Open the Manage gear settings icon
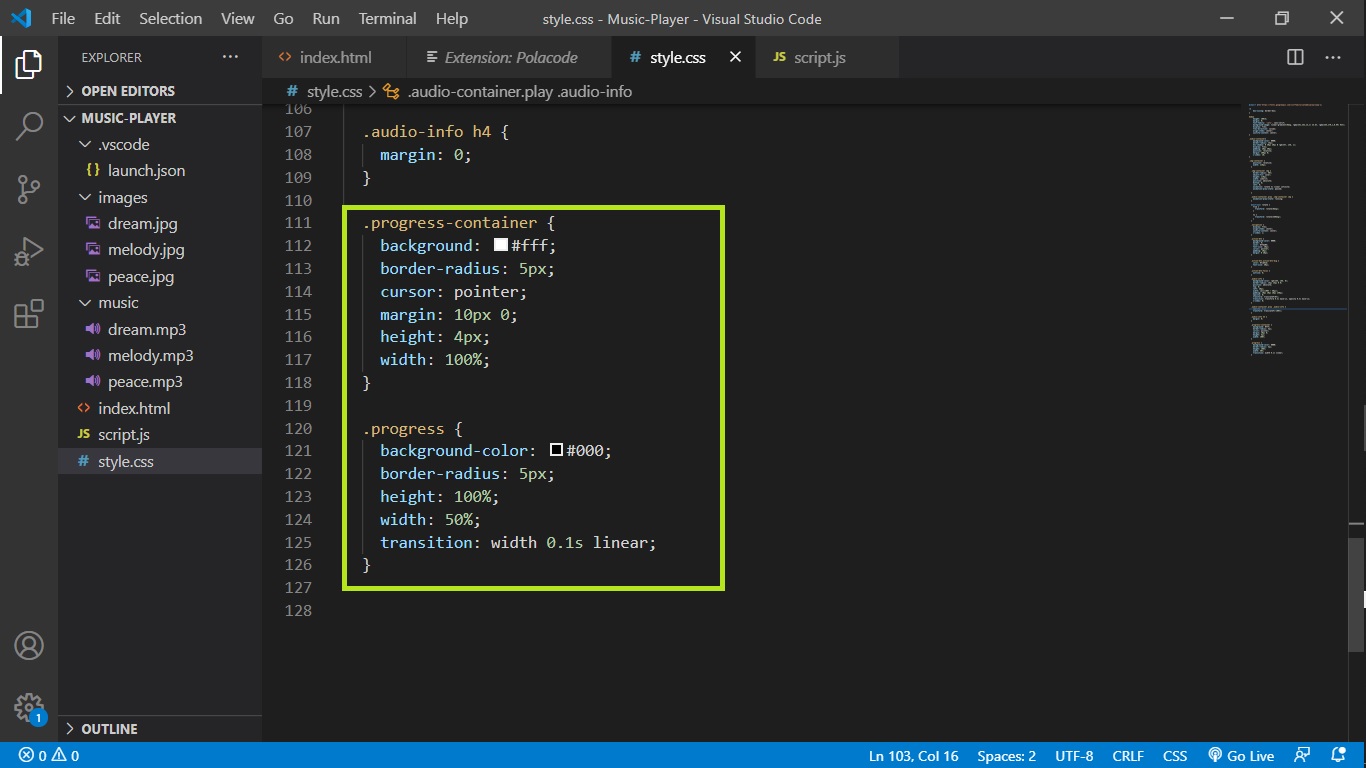 (29, 708)
